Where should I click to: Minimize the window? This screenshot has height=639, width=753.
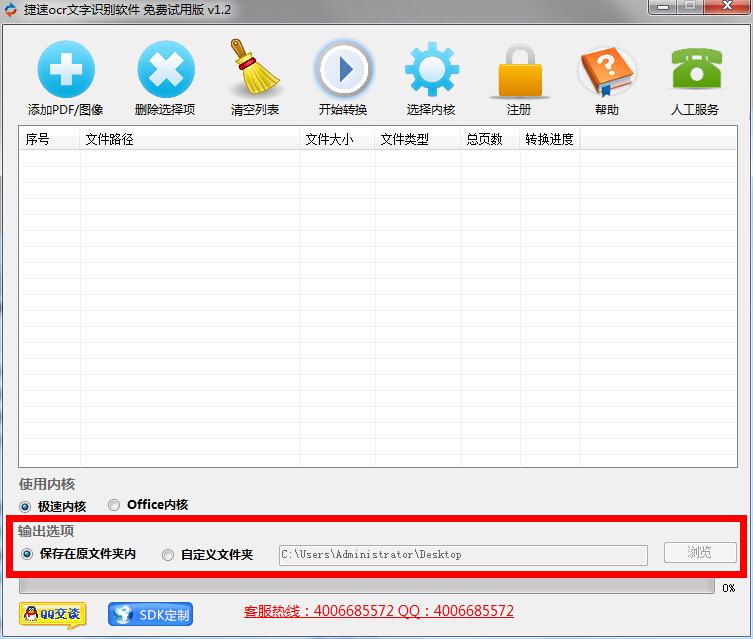click(x=663, y=7)
